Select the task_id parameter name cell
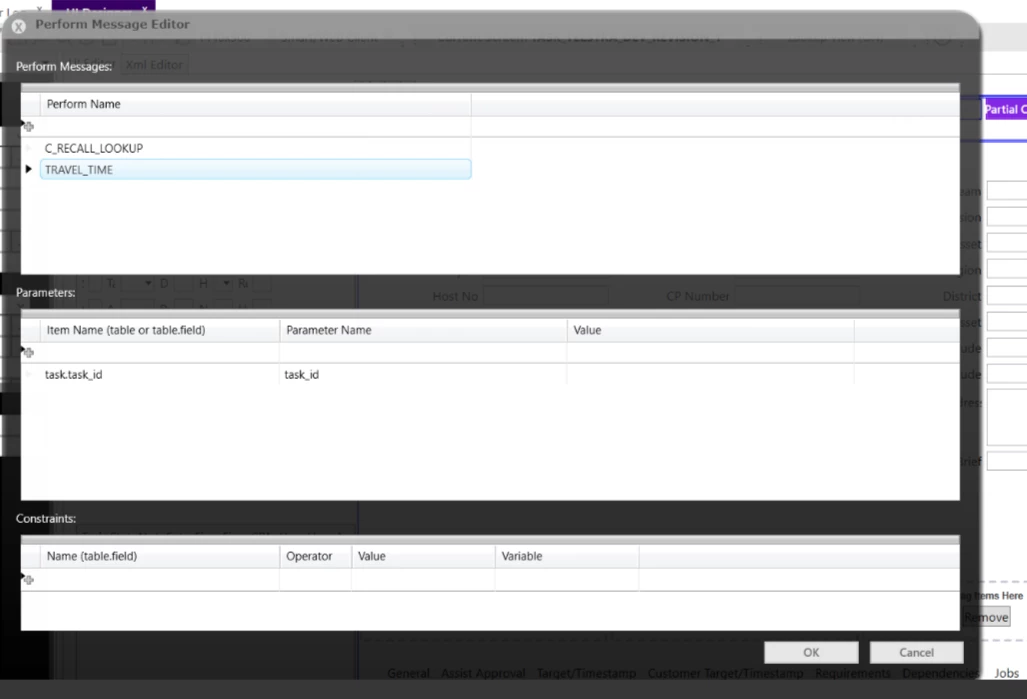 tap(423, 375)
